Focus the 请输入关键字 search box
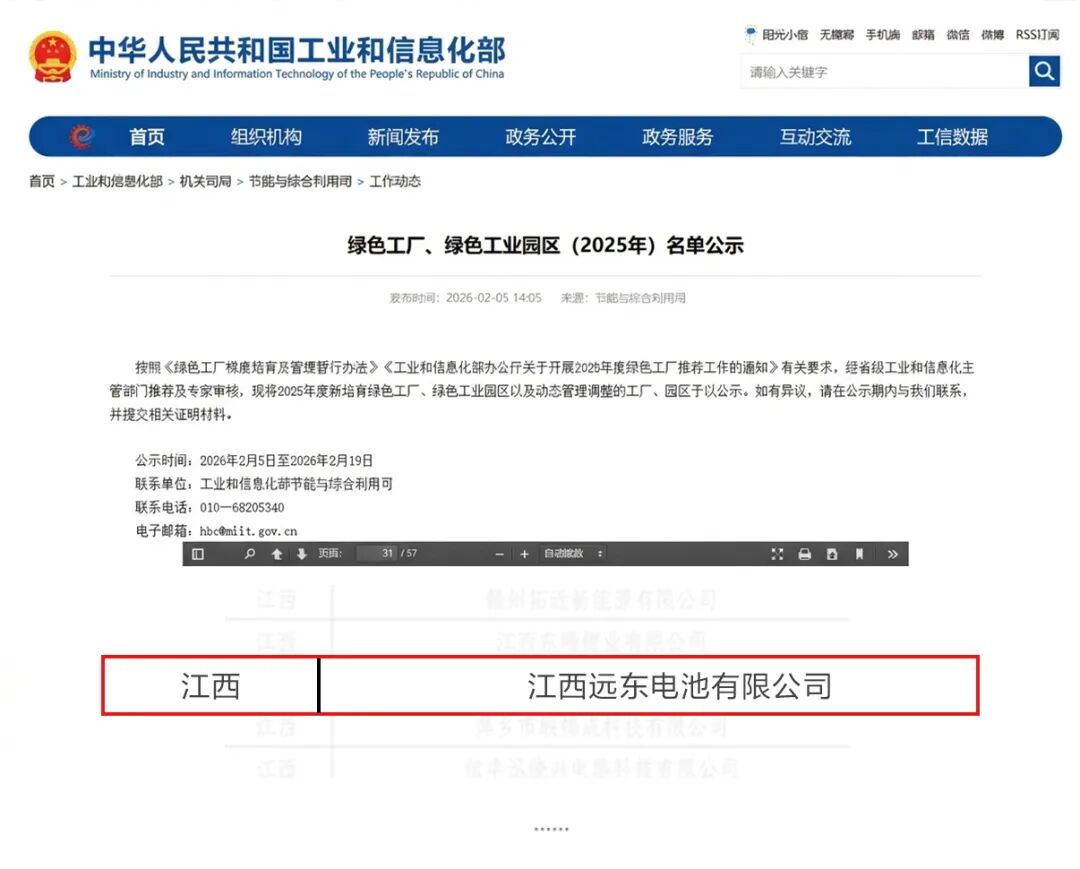Image resolution: width=1080 pixels, height=869 pixels. click(x=883, y=72)
